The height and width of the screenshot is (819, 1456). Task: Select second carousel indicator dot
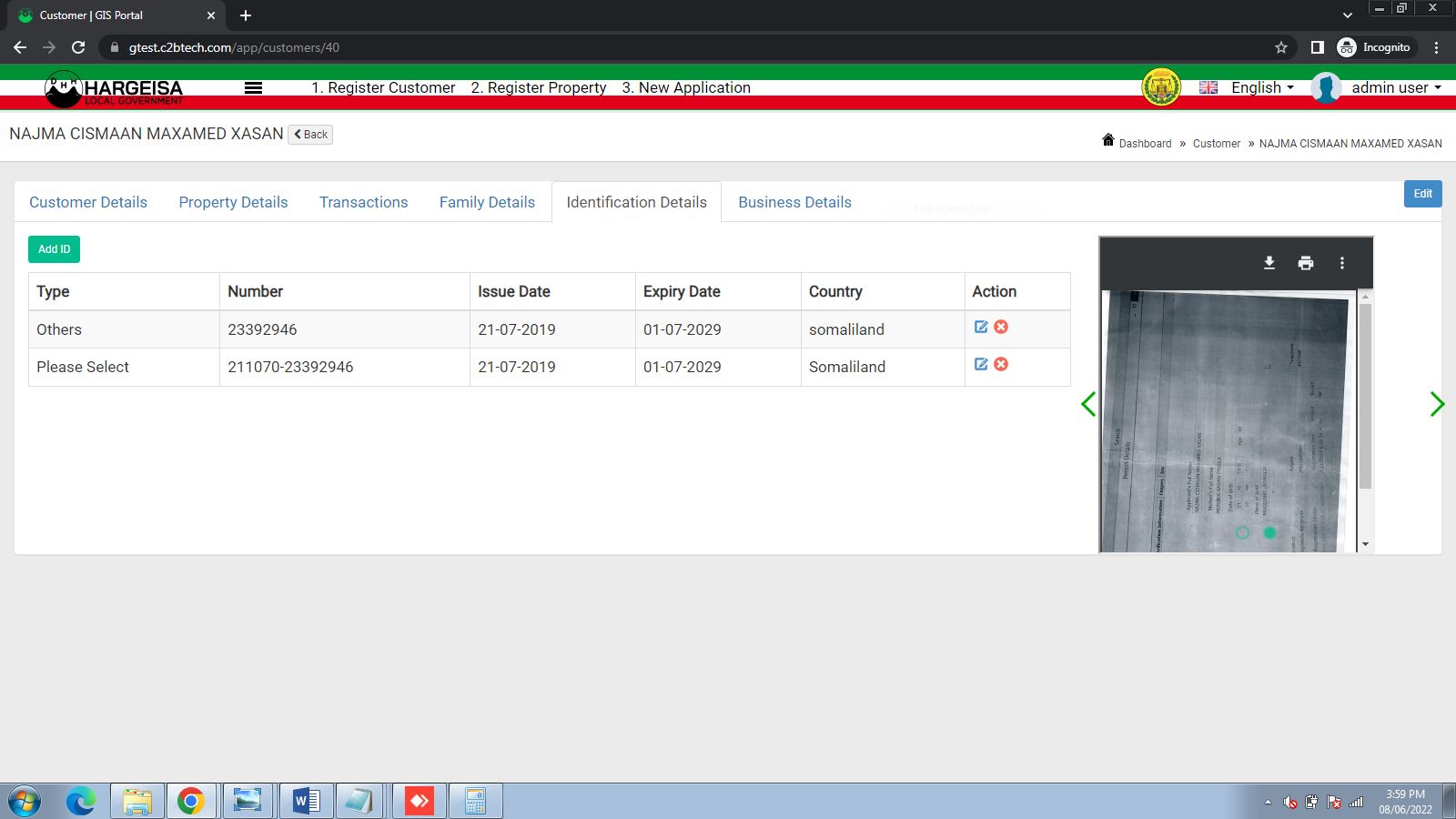(x=1269, y=532)
